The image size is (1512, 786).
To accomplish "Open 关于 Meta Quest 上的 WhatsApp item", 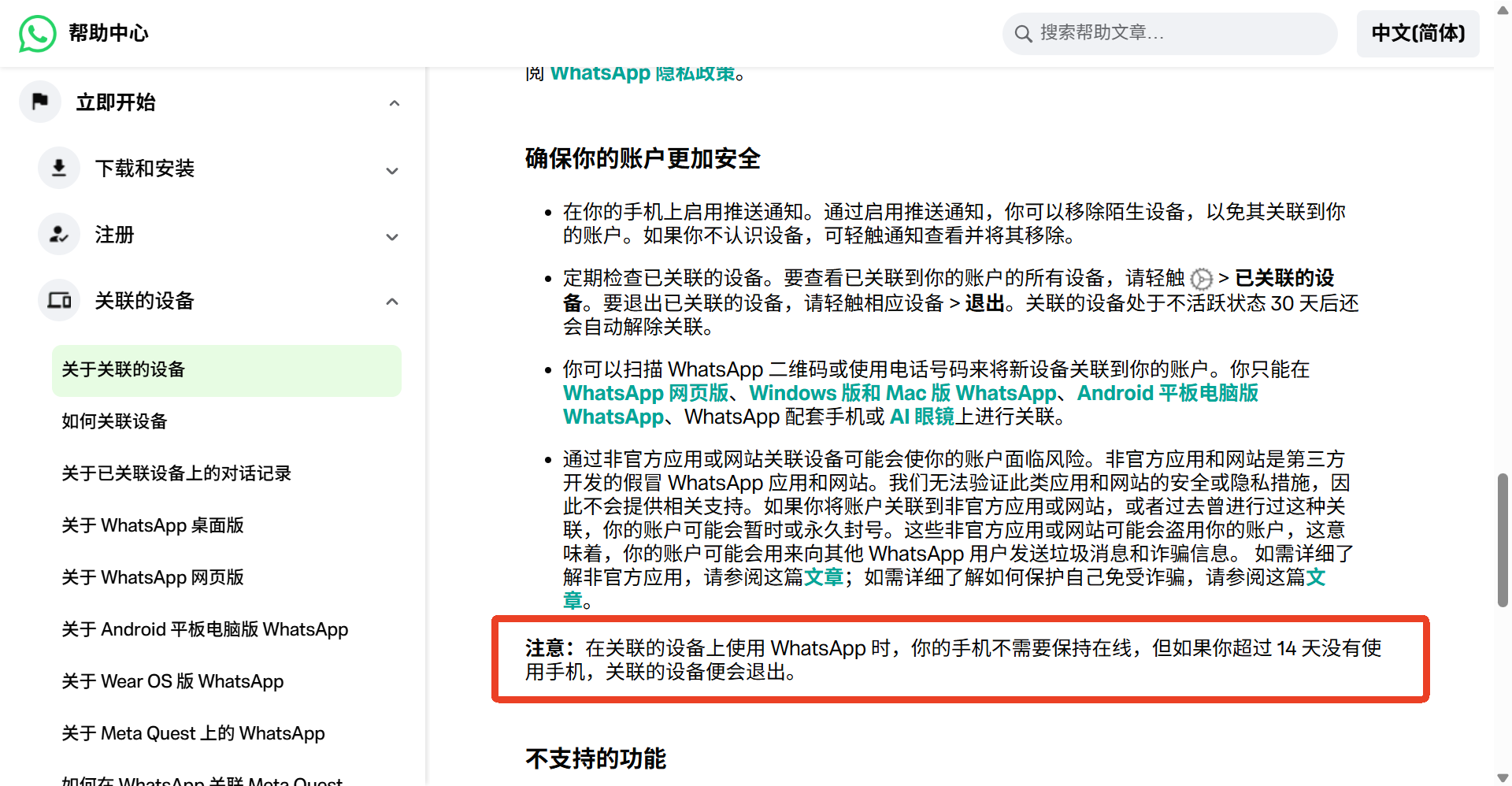I will click(193, 733).
